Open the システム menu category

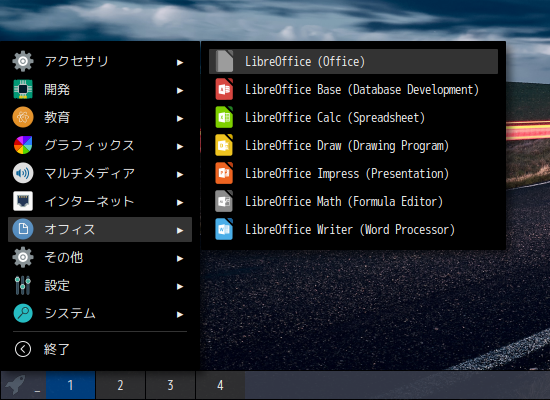100,313
